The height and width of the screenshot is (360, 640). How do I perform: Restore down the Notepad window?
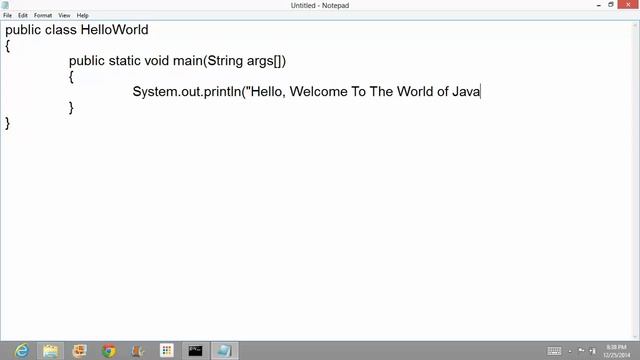(x=611, y=5)
